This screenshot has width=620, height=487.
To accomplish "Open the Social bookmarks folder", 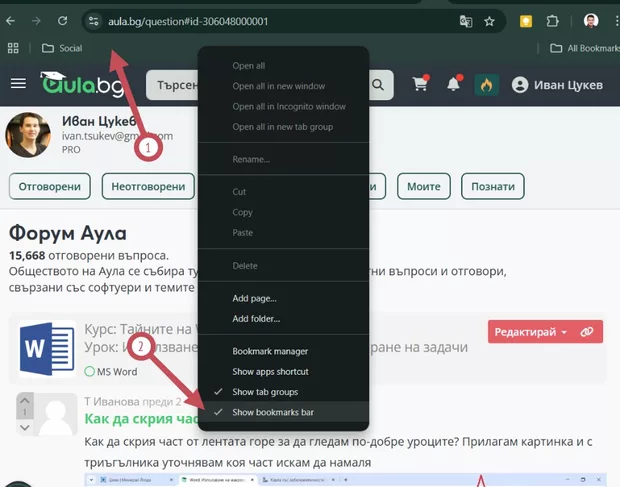I will pos(62,48).
